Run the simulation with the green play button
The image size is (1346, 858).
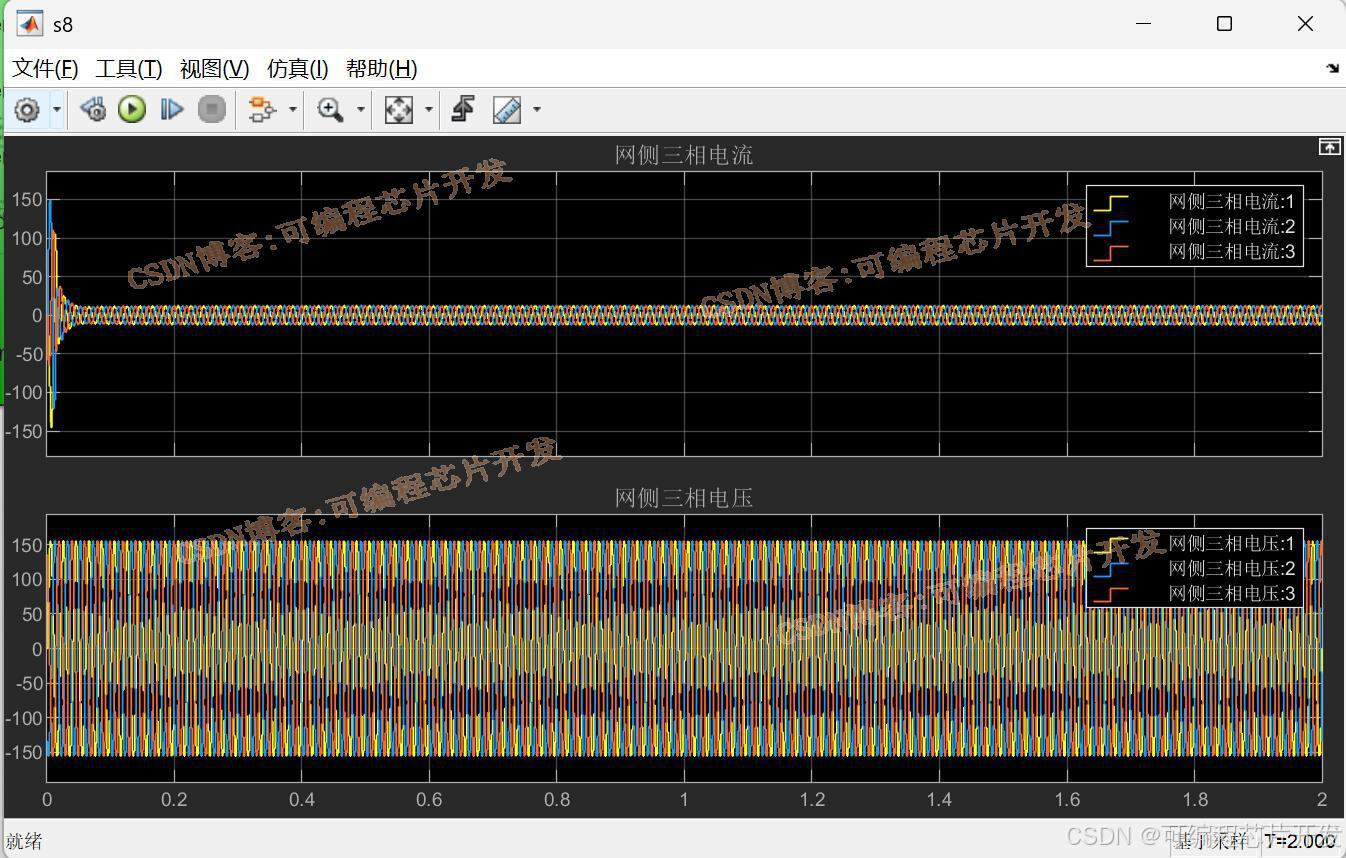132,109
